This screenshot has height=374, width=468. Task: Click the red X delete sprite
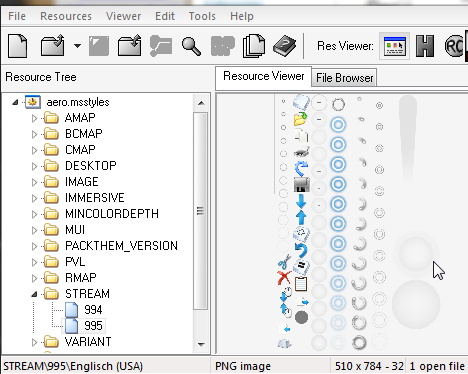tap(284, 278)
